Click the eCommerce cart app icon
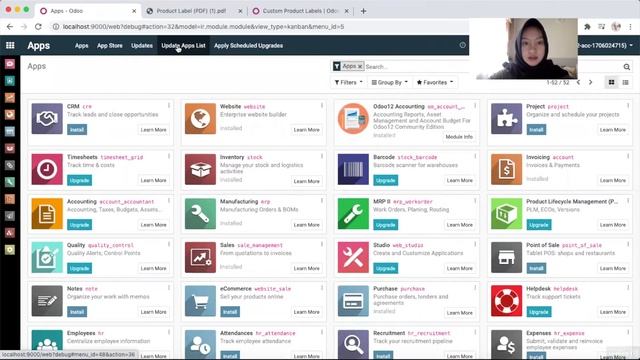The image size is (640, 360). [x=200, y=301]
